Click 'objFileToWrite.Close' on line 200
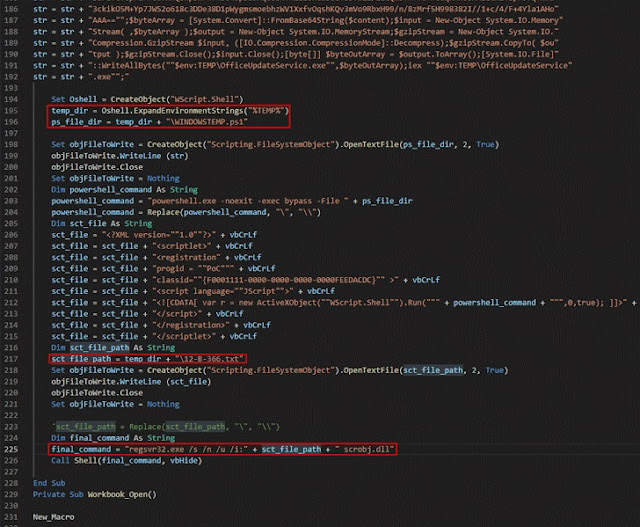Image resolution: width=640 pixels, height=527 pixels. tap(97, 167)
